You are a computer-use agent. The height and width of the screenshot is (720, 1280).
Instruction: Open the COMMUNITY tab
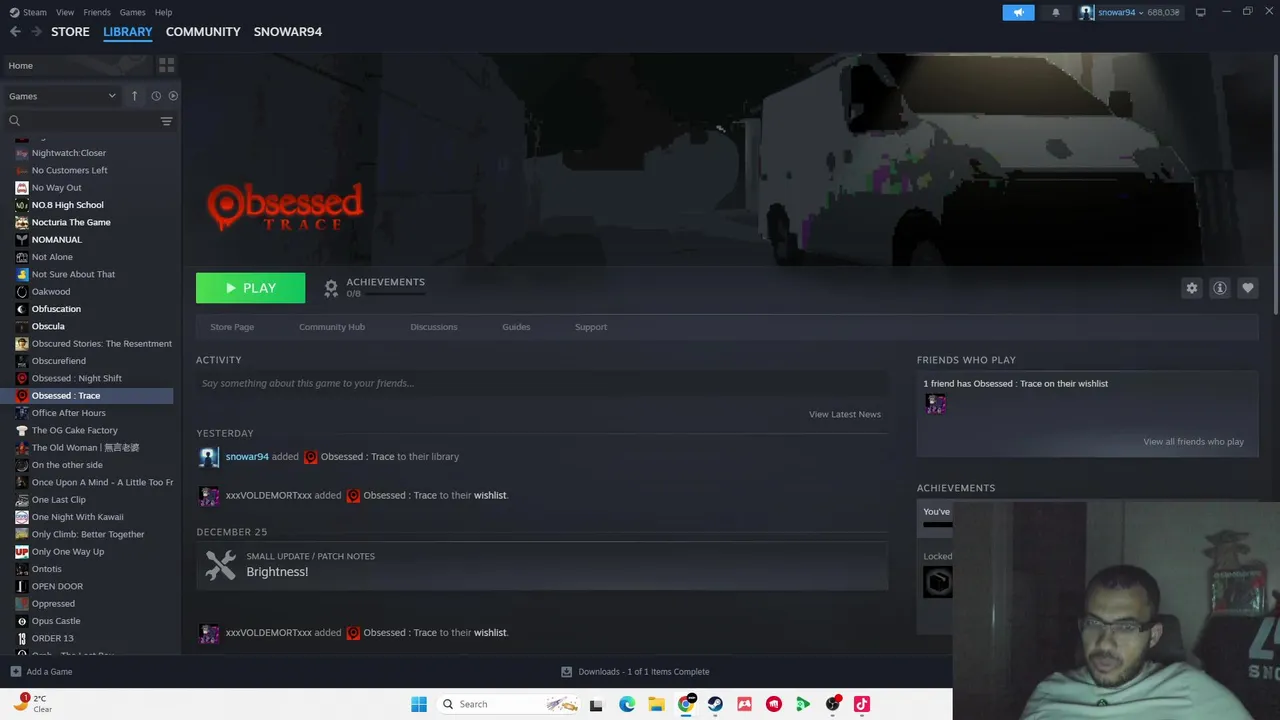[203, 31]
